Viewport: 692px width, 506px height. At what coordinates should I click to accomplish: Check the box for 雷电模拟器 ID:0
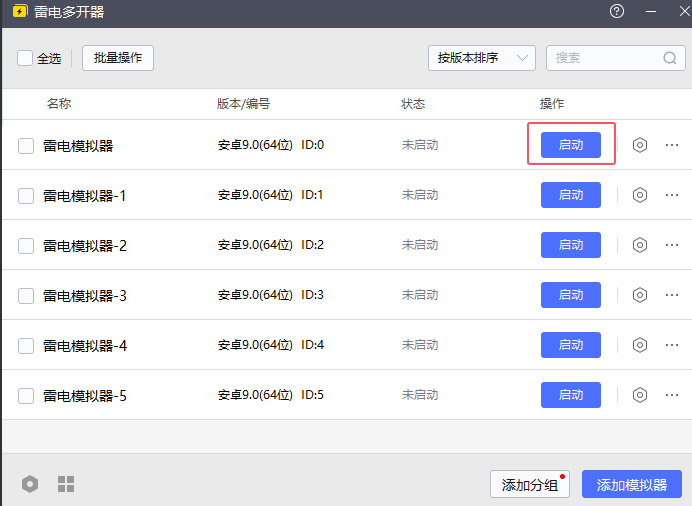(x=26, y=146)
